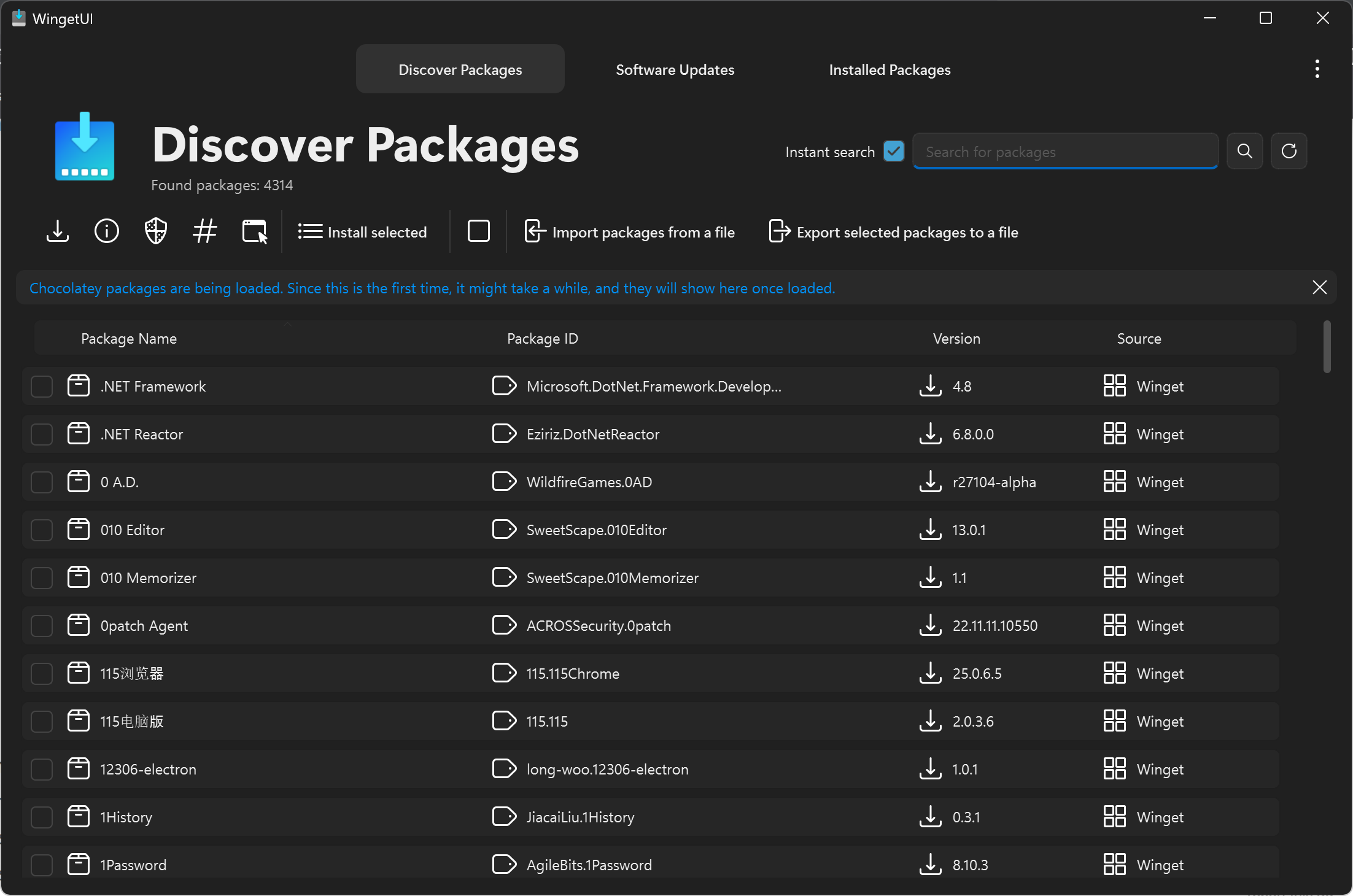1353x896 pixels.
Task: Click the long-woo.12306-electron package ID
Action: click(x=608, y=769)
